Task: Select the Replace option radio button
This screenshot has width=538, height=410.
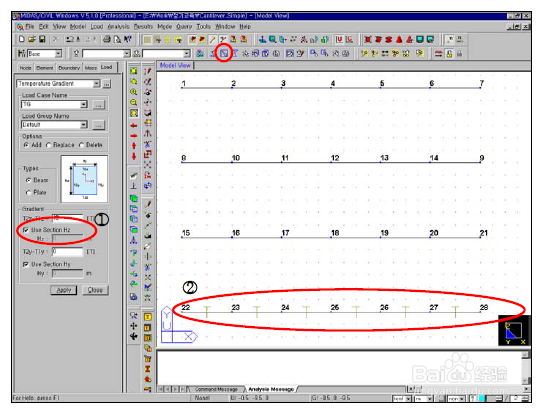Action: [48, 145]
